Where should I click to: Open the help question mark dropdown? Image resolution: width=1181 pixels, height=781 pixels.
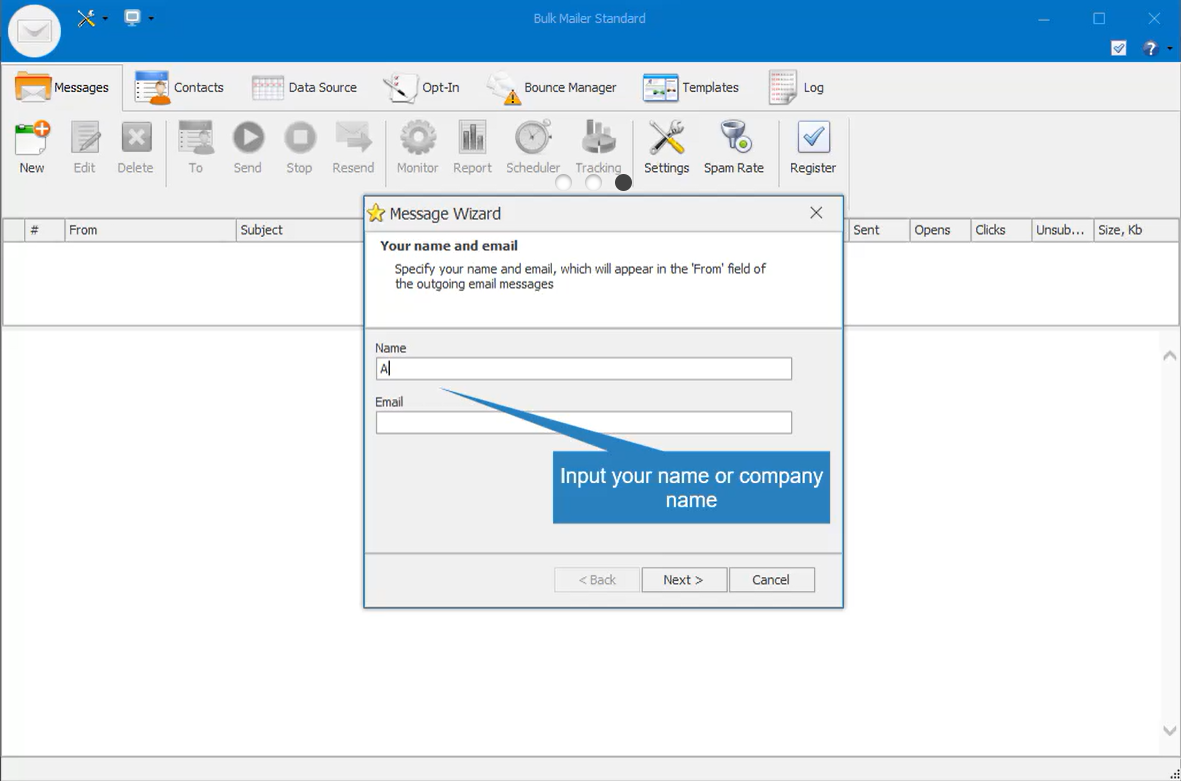coord(1156,48)
